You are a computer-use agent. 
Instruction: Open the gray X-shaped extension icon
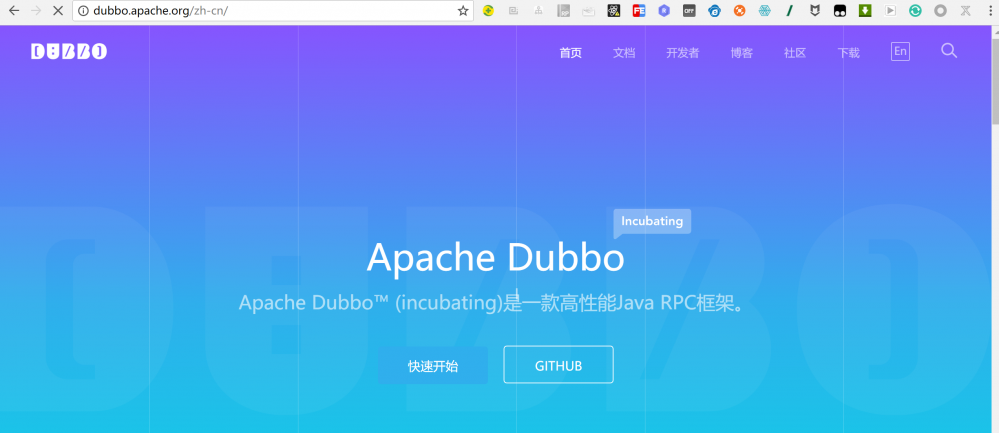coord(965,11)
